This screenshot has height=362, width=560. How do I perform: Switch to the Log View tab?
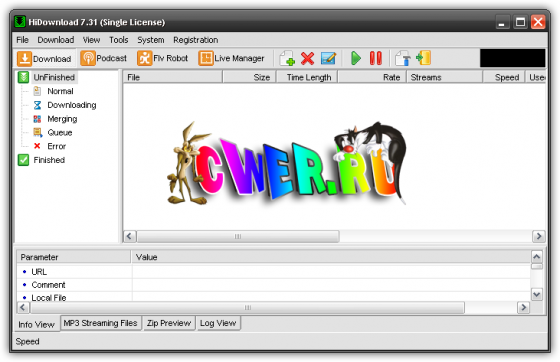click(218, 323)
